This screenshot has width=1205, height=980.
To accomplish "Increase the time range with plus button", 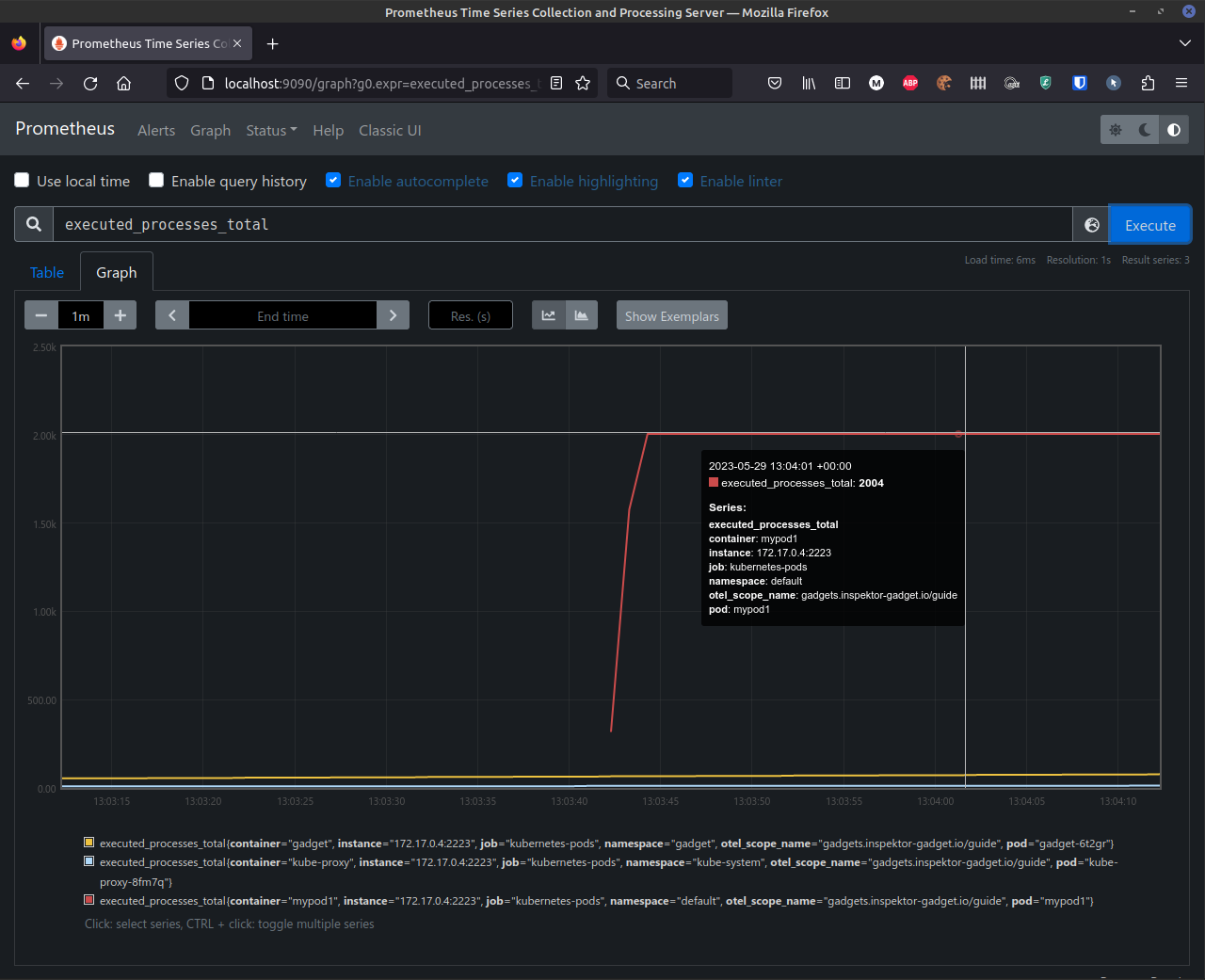I will point(120,315).
